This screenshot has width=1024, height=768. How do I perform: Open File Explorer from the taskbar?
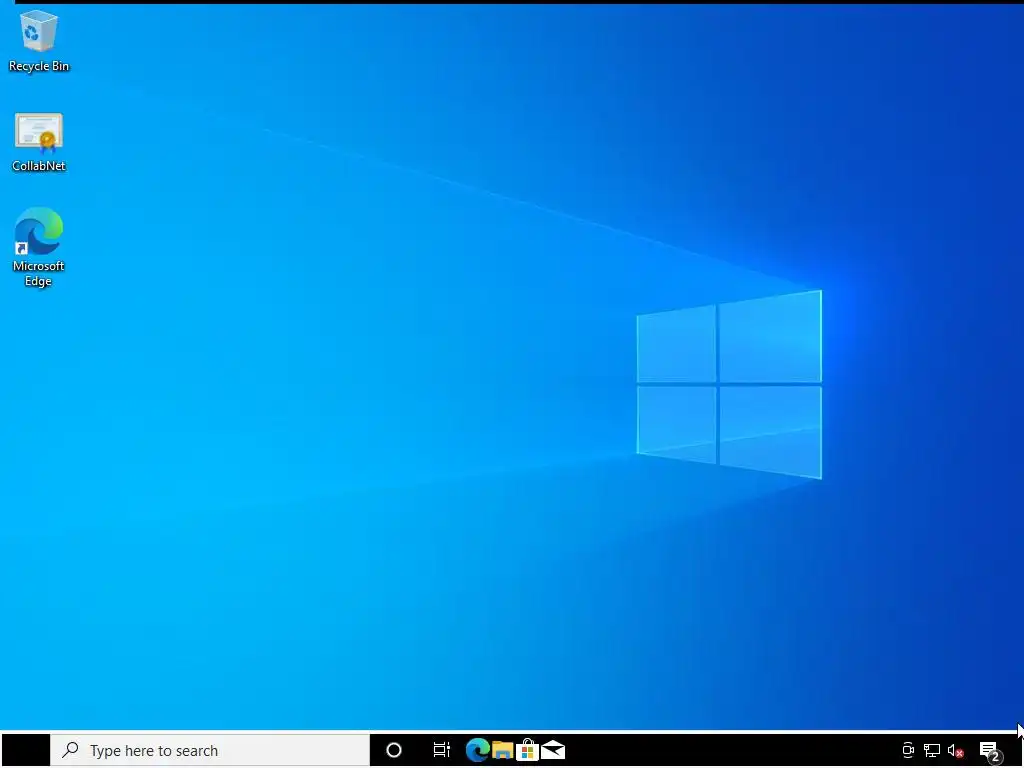[502, 750]
